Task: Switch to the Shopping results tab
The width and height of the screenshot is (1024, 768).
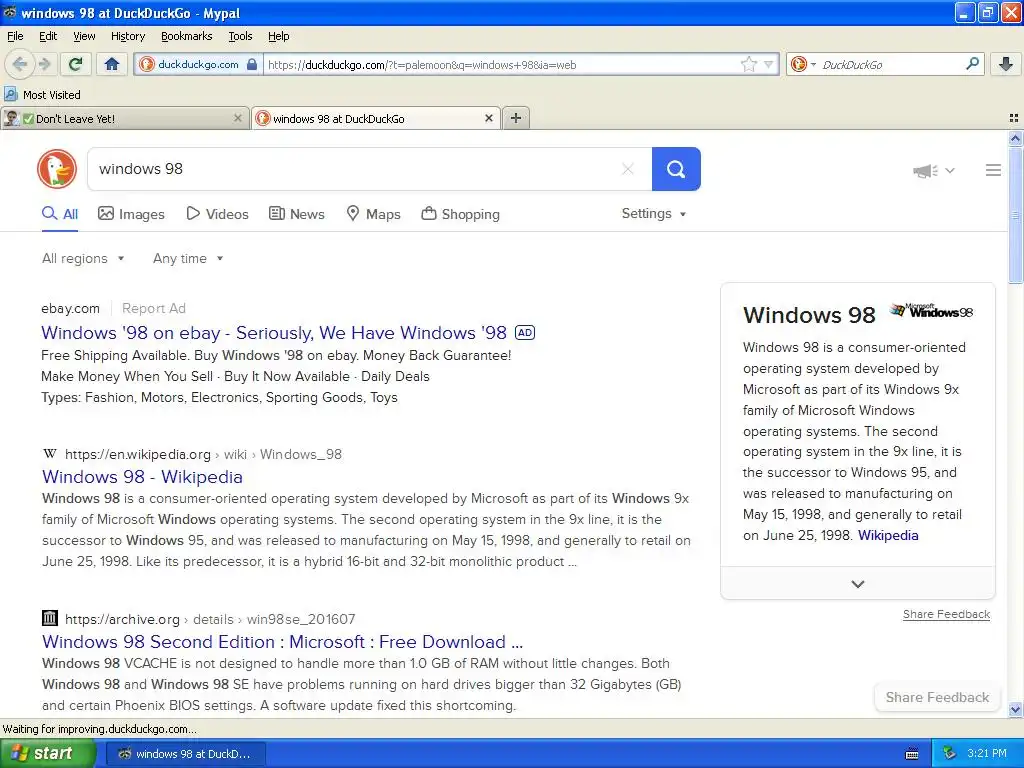Action: click(460, 214)
